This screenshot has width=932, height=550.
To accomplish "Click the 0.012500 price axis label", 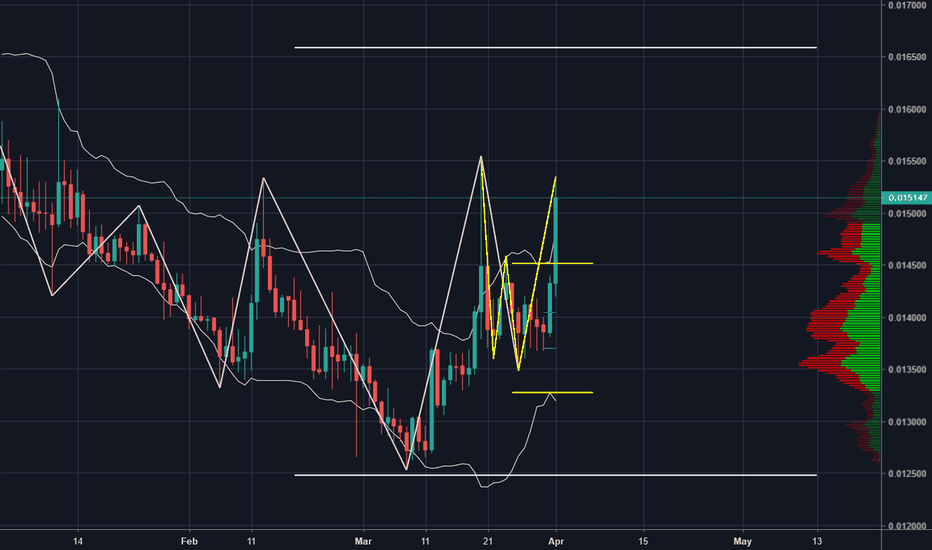I will (x=907, y=474).
